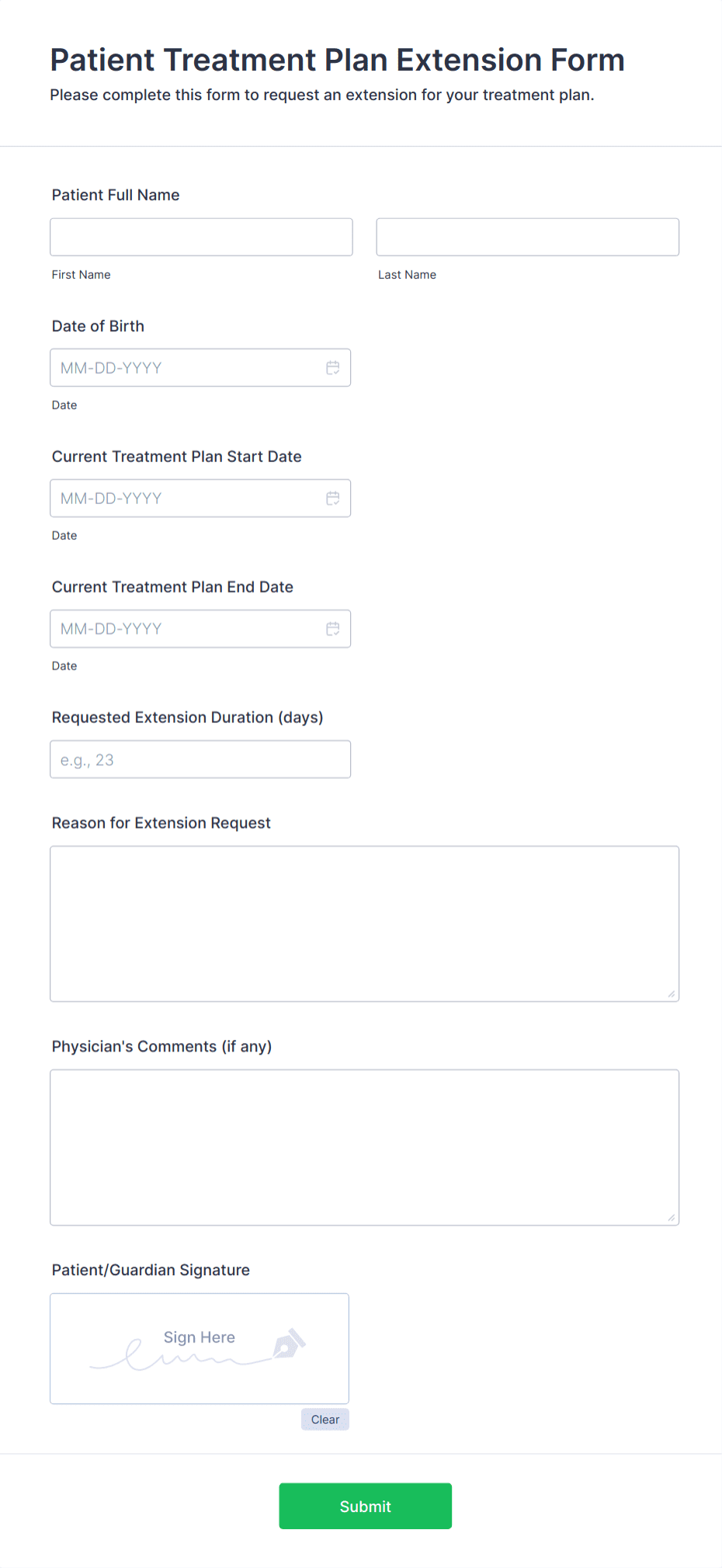Open the Date of Birth calendar picker
This screenshot has height=1568, width=722.
pyautogui.click(x=333, y=367)
